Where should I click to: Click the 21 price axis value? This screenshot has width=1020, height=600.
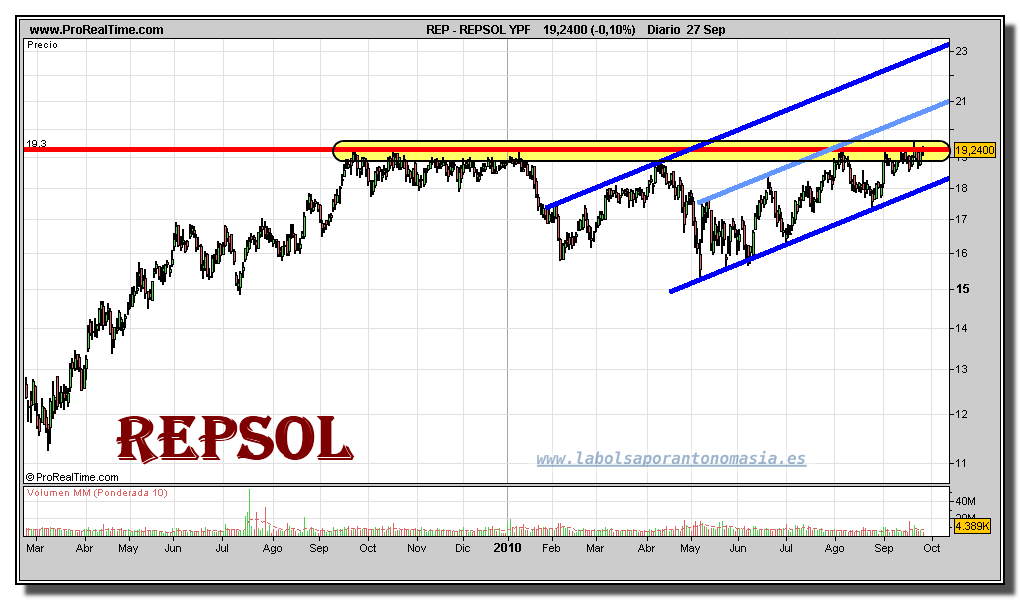tap(961, 101)
